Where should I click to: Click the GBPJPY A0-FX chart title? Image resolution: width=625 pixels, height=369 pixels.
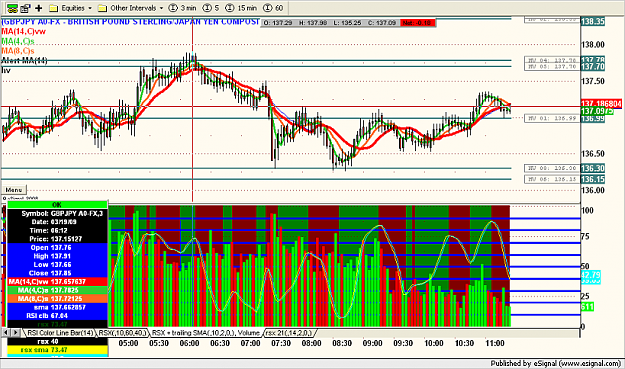tap(130, 22)
